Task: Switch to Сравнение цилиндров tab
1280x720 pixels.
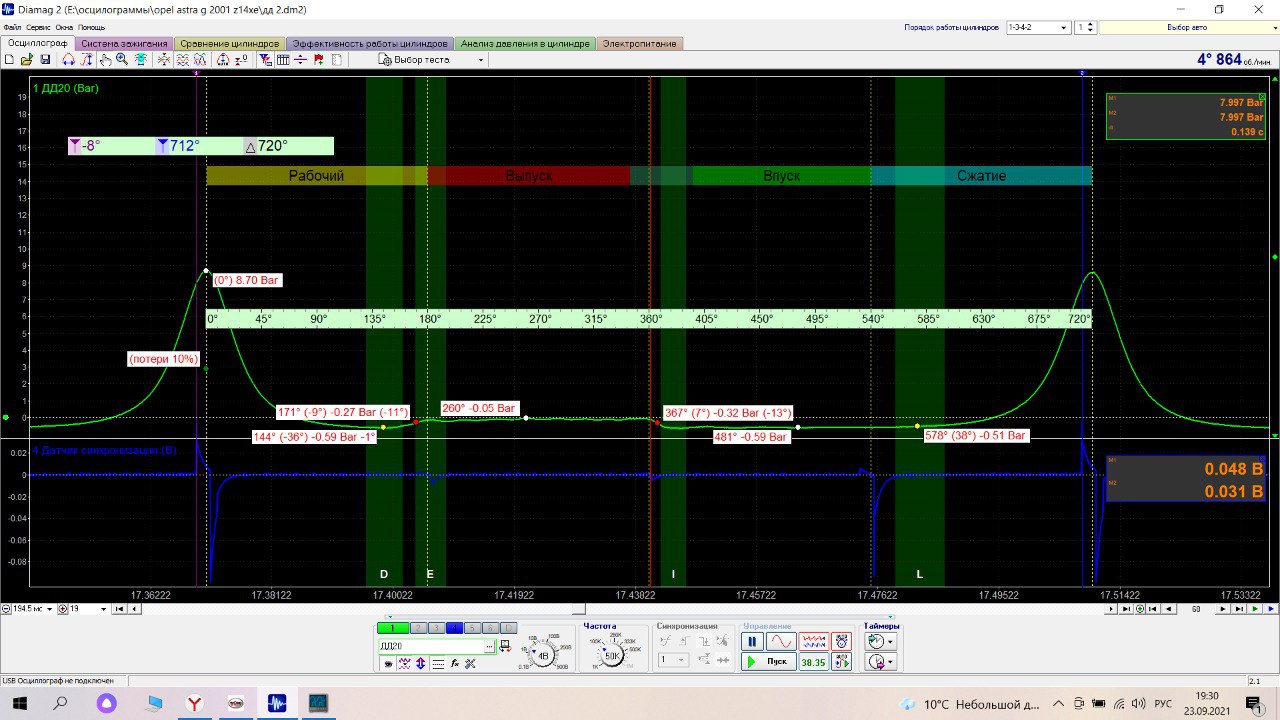Action: click(230, 44)
